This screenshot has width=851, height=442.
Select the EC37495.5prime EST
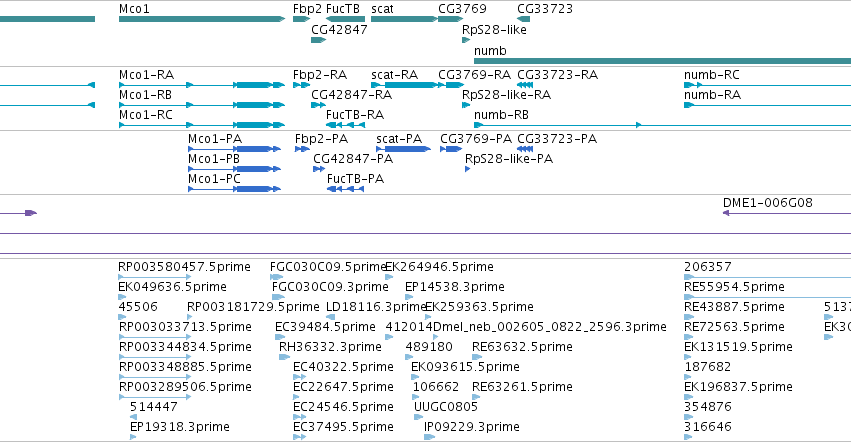tap(344, 426)
